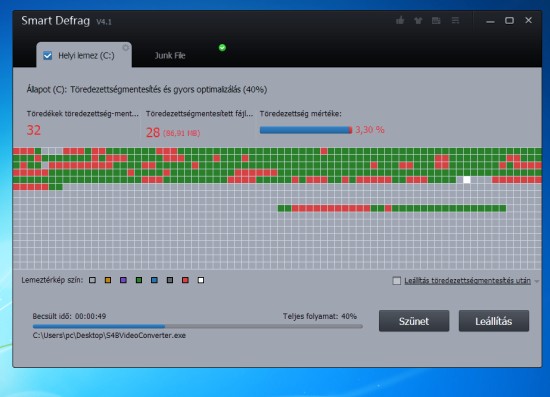Uncheck the Helyi lemez (C:) checkbox
Viewport: 550px width, 397px height.
pos(48,56)
